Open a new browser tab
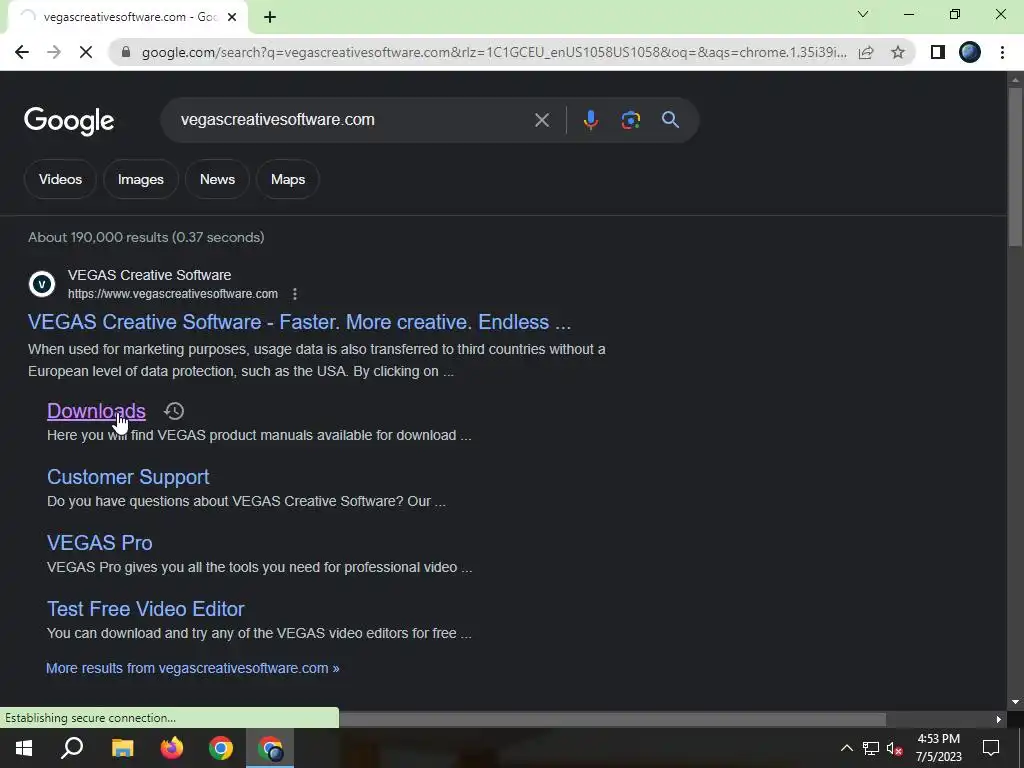The image size is (1024, 768). coord(270,17)
